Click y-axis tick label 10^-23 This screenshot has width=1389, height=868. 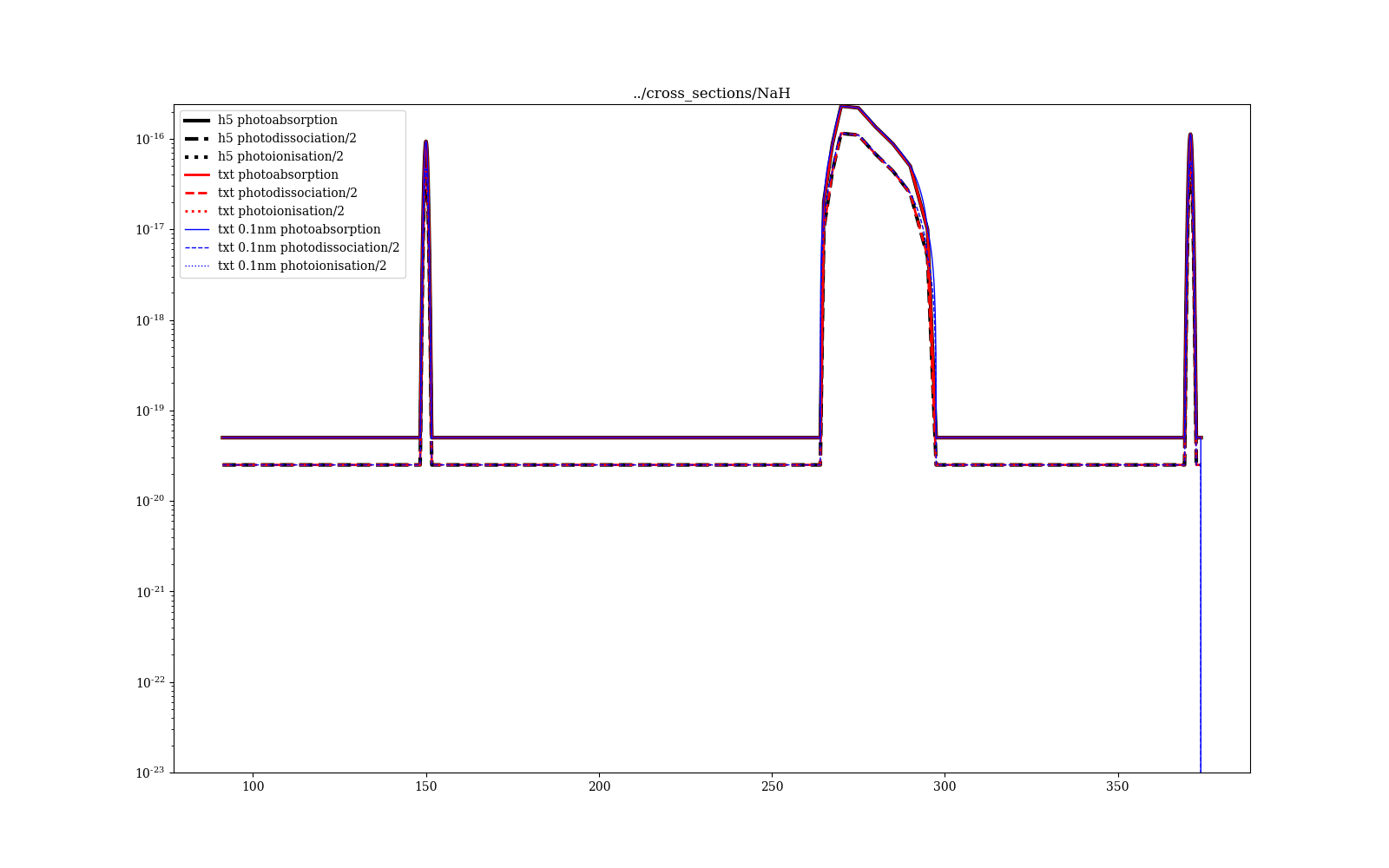(149, 772)
